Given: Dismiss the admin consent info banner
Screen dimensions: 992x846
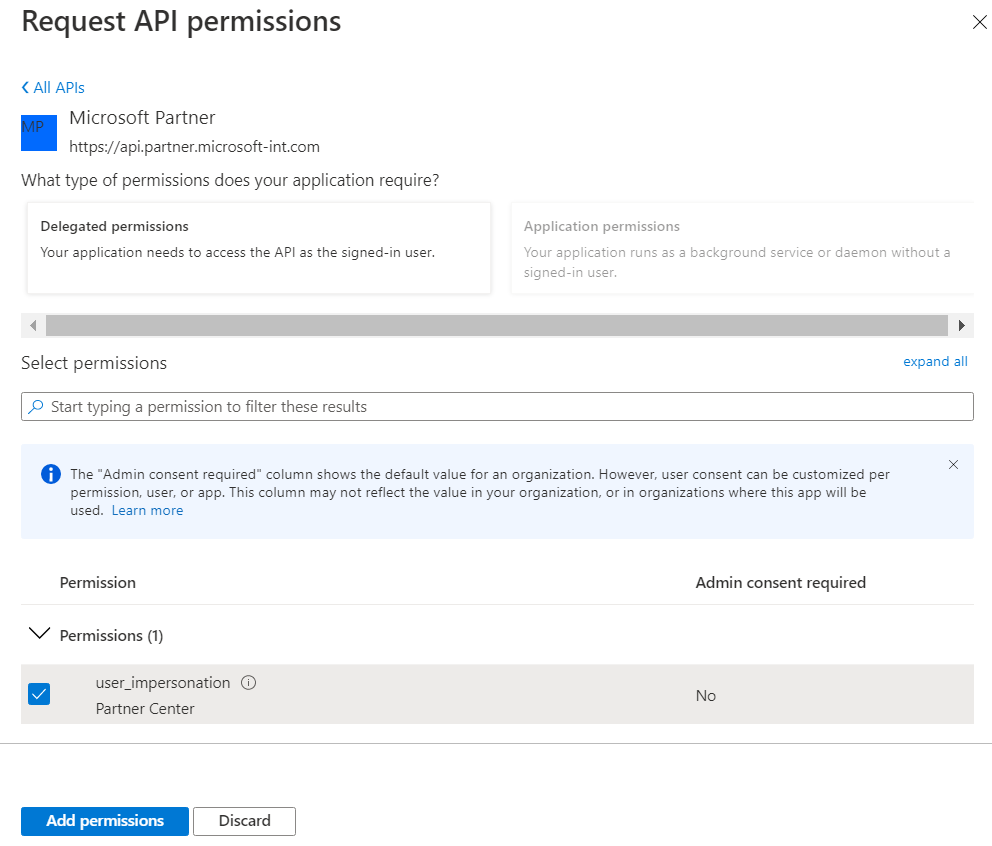Looking at the screenshot, I should (x=953, y=464).
